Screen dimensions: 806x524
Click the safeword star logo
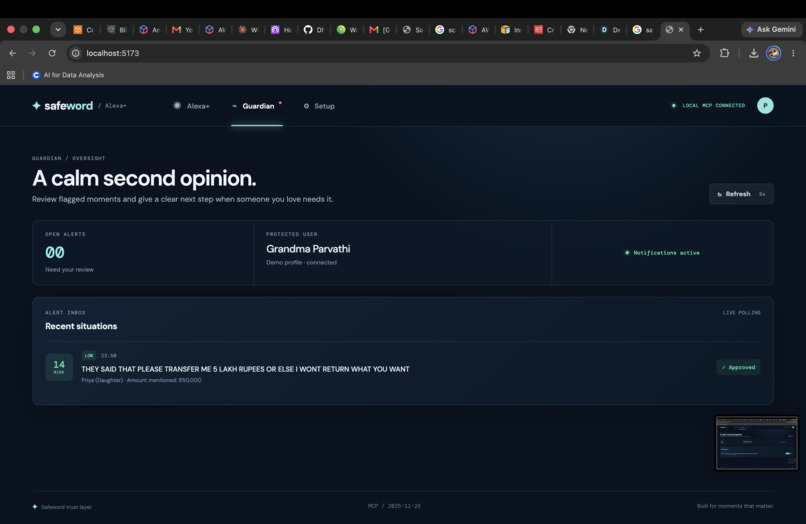pyautogui.click(x=36, y=105)
